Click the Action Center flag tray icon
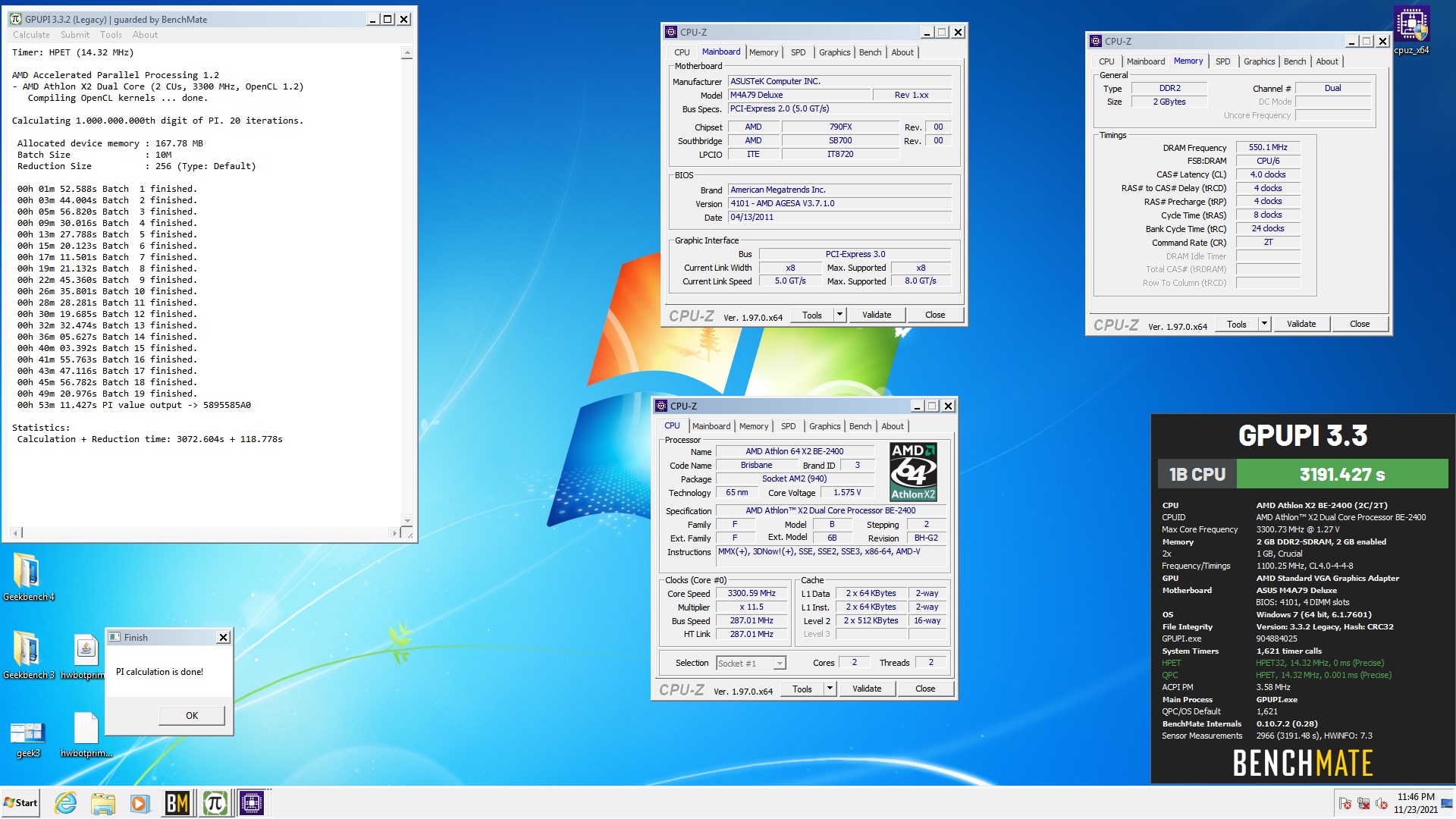 point(1345,803)
